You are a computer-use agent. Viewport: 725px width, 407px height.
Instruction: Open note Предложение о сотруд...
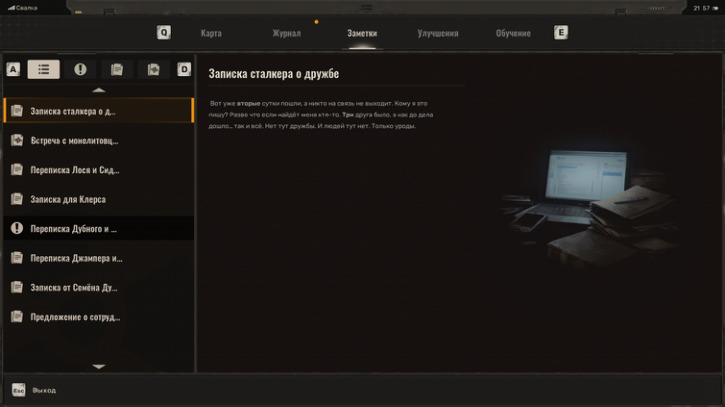[x=98, y=317]
